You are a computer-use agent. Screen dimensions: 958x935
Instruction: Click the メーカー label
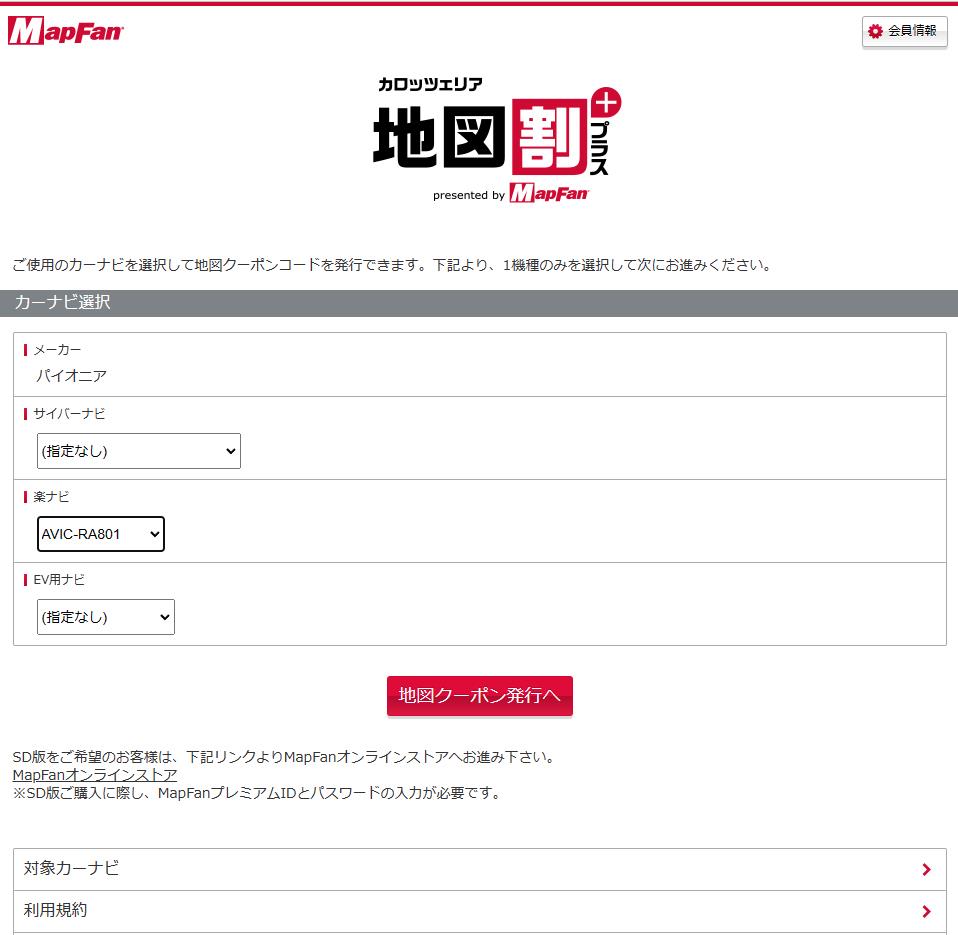[x=57, y=350]
